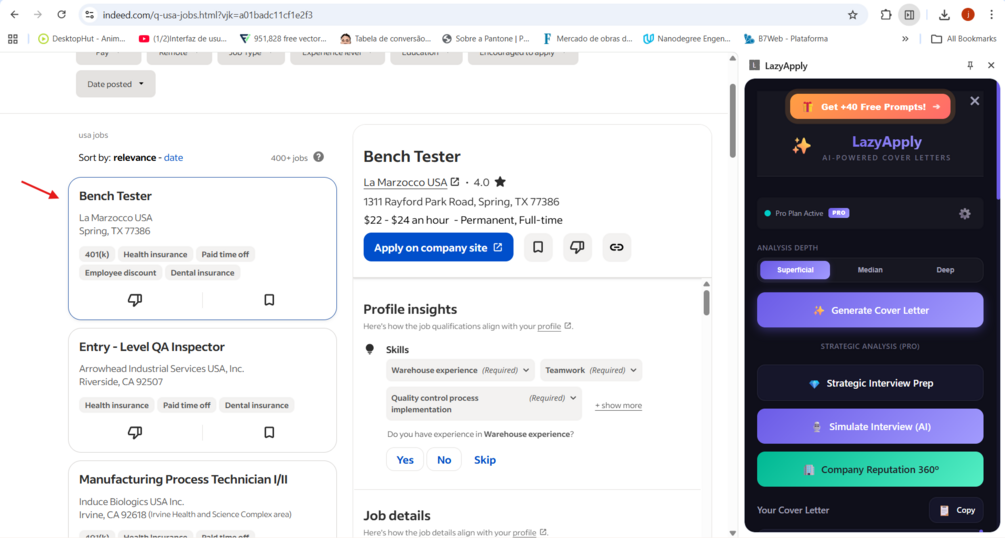Bookmark this page with the star icon
This screenshot has width=1005, height=538.
[852, 15]
